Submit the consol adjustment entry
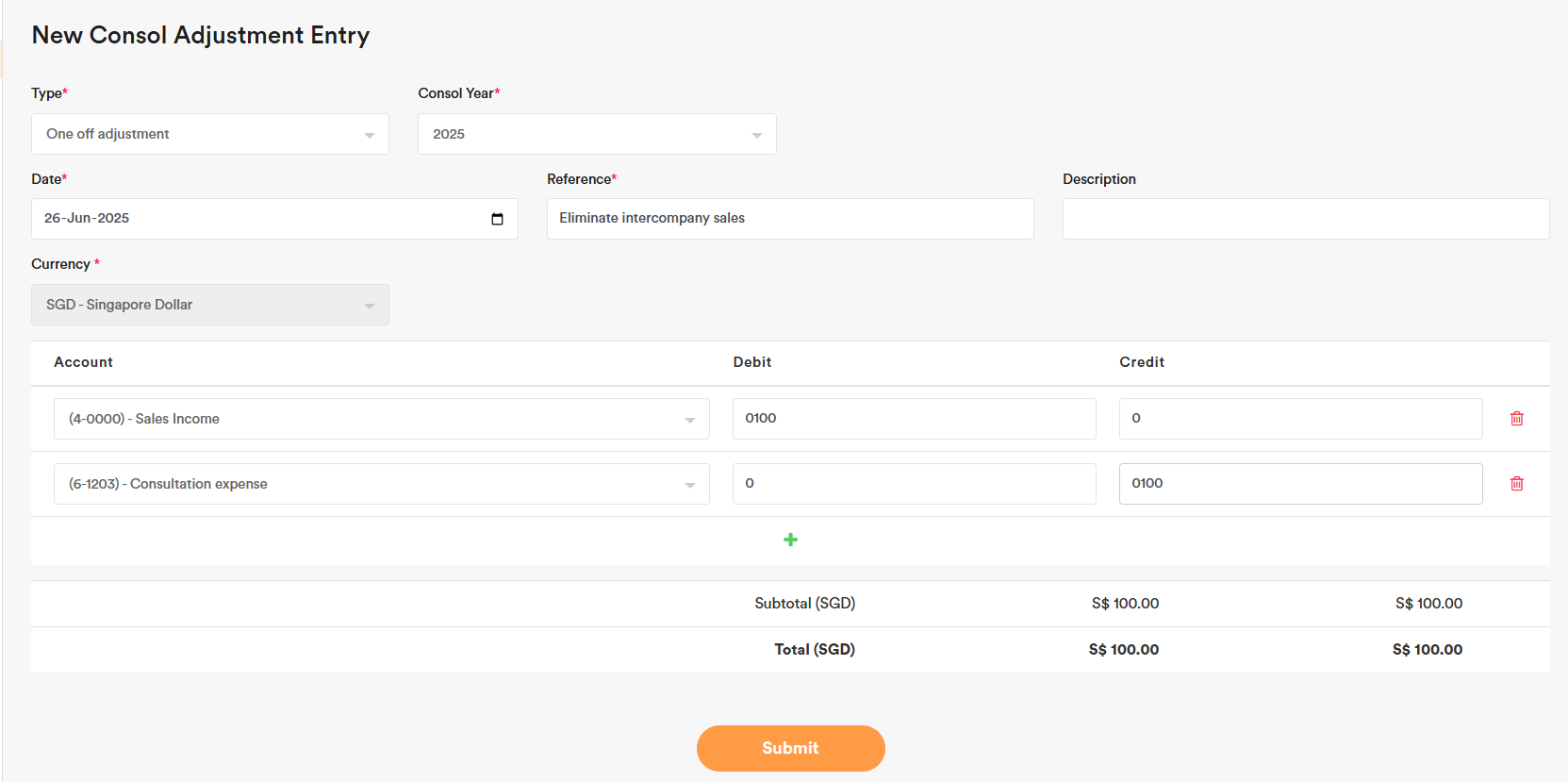1568x782 pixels. pos(790,748)
